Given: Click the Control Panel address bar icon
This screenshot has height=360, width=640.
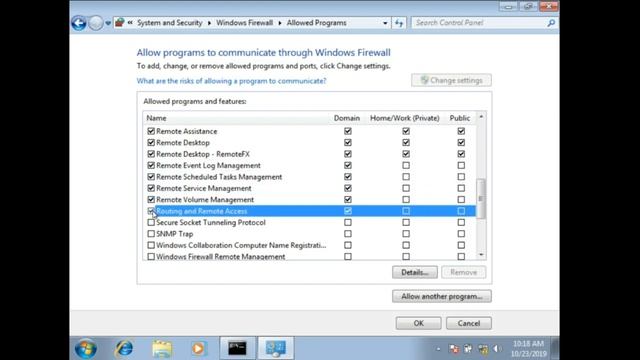Looking at the screenshot, I should (x=119, y=22).
